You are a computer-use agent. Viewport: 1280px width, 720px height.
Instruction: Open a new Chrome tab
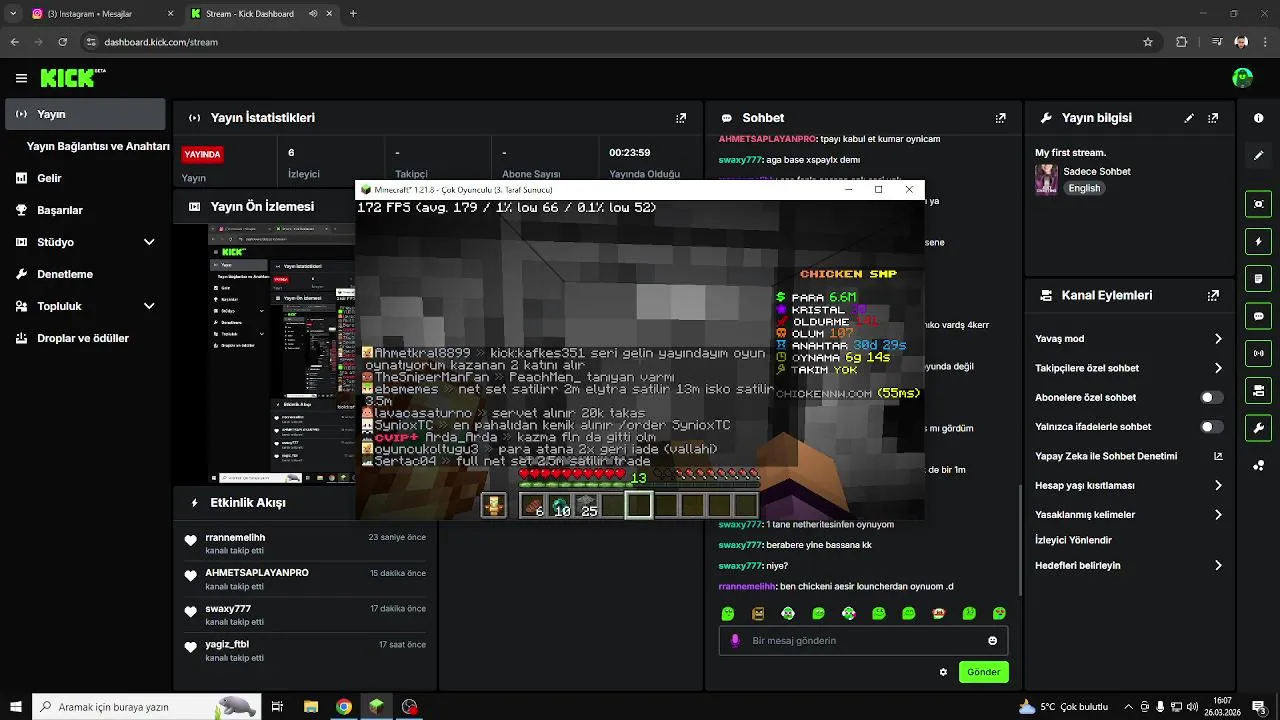click(x=353, y=14)
